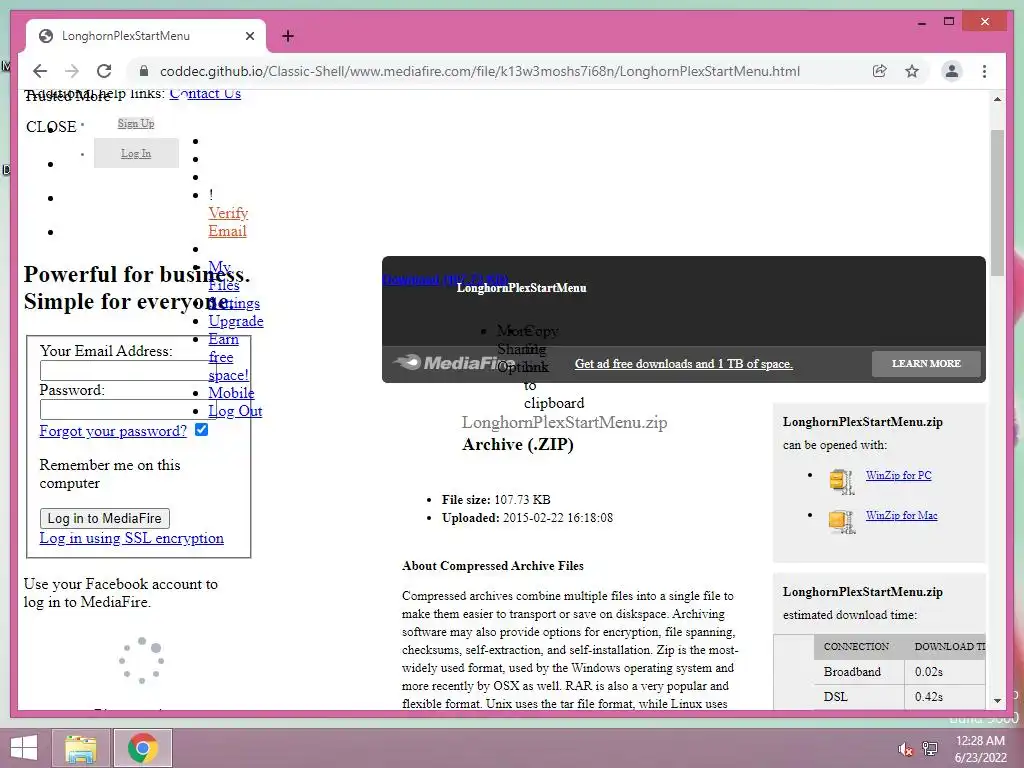
Task: Click the WinZip for Mac icon
Action: 841,522
